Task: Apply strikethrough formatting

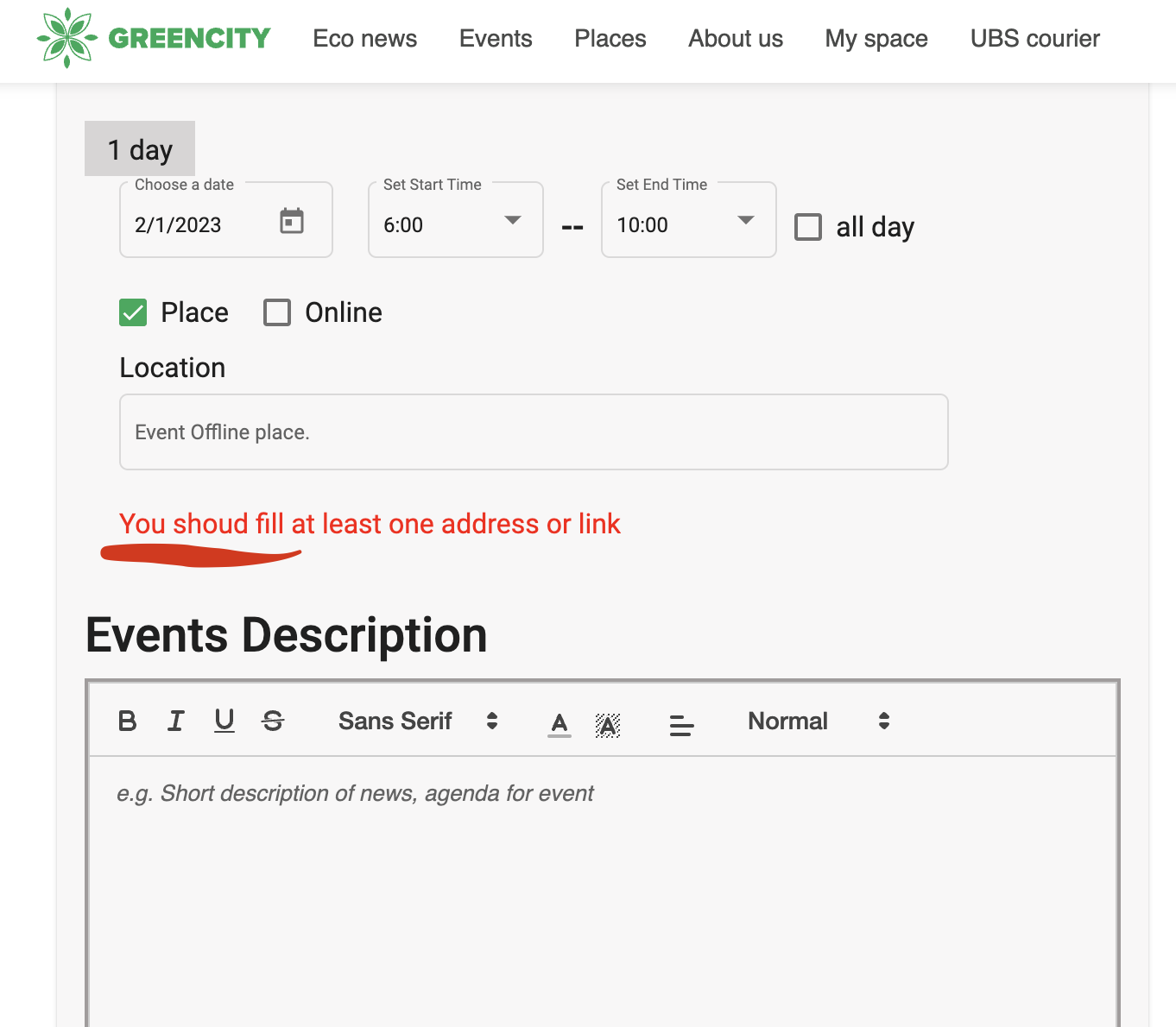Action: pyautogui.click(x=273, y=721)
